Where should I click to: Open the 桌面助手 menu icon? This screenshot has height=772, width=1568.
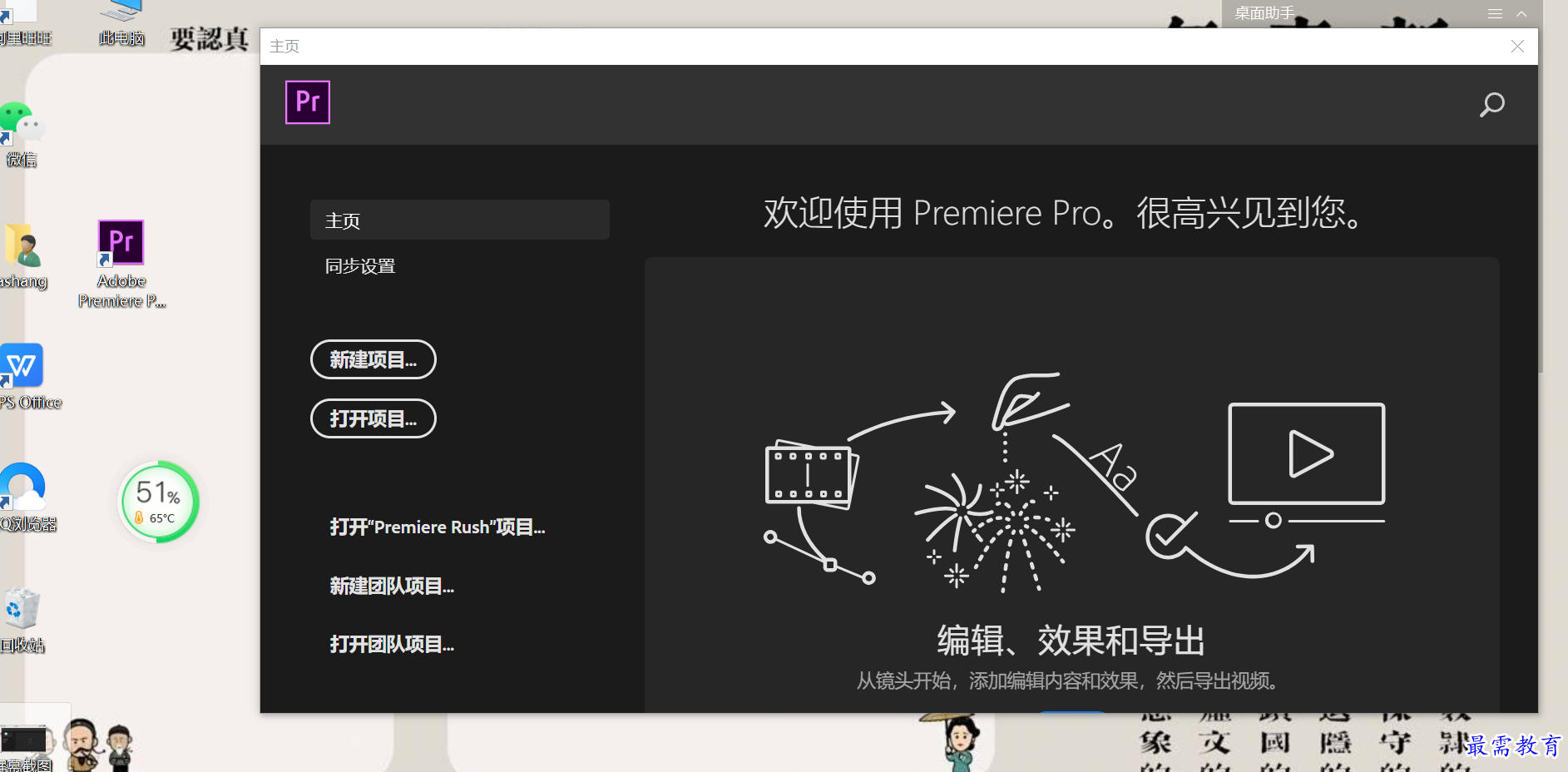(x=1495, y=13)
